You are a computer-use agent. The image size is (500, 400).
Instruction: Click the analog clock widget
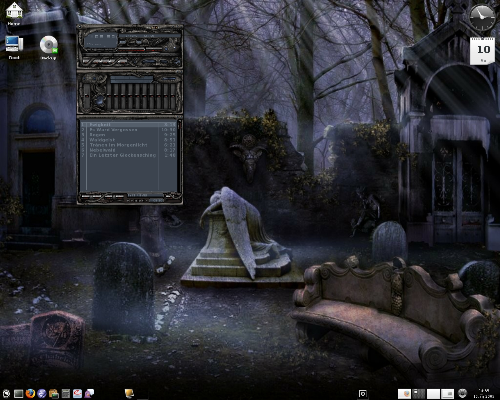[x=482, y=17]
